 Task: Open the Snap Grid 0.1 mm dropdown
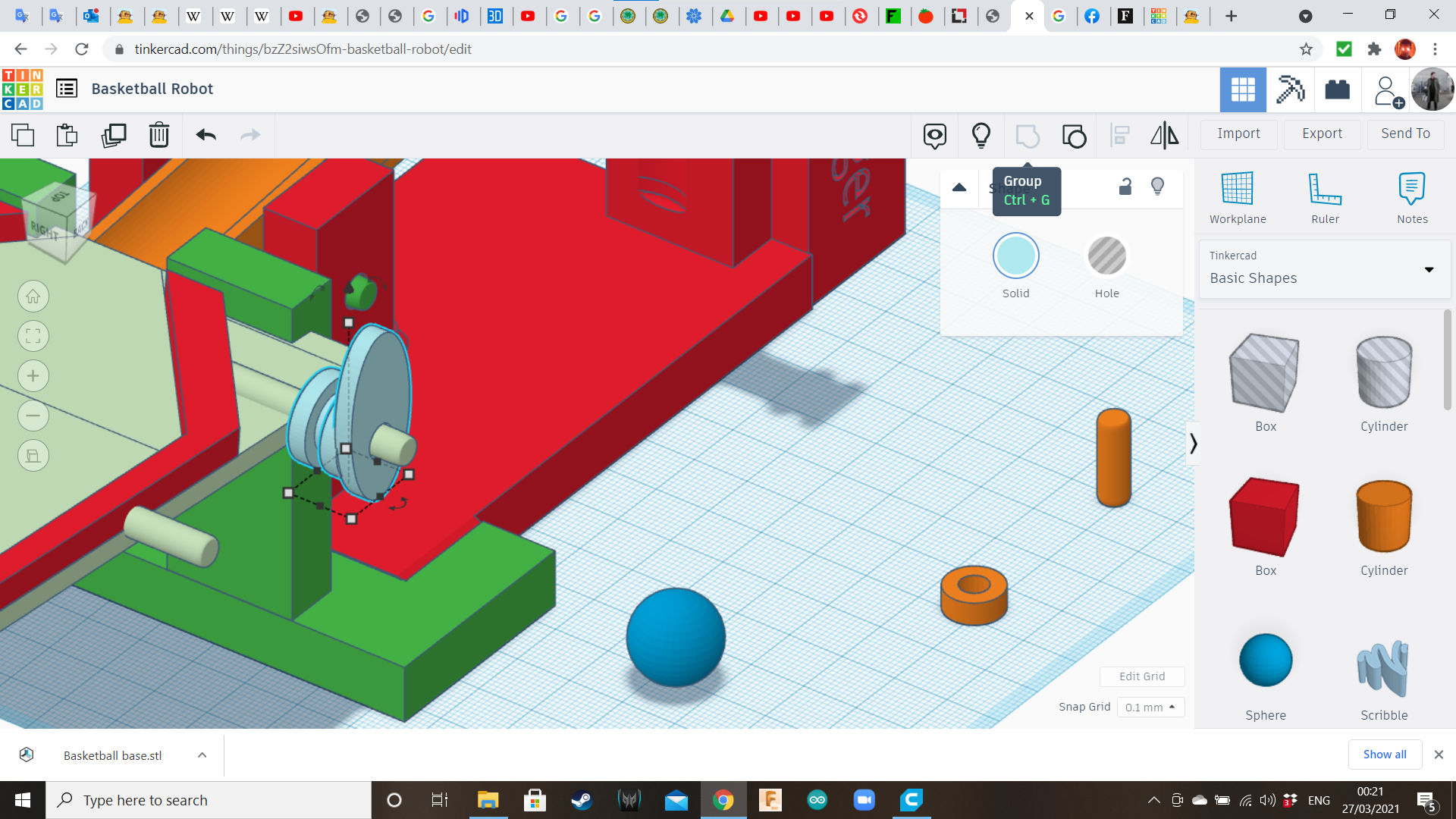coord(1150,707)
